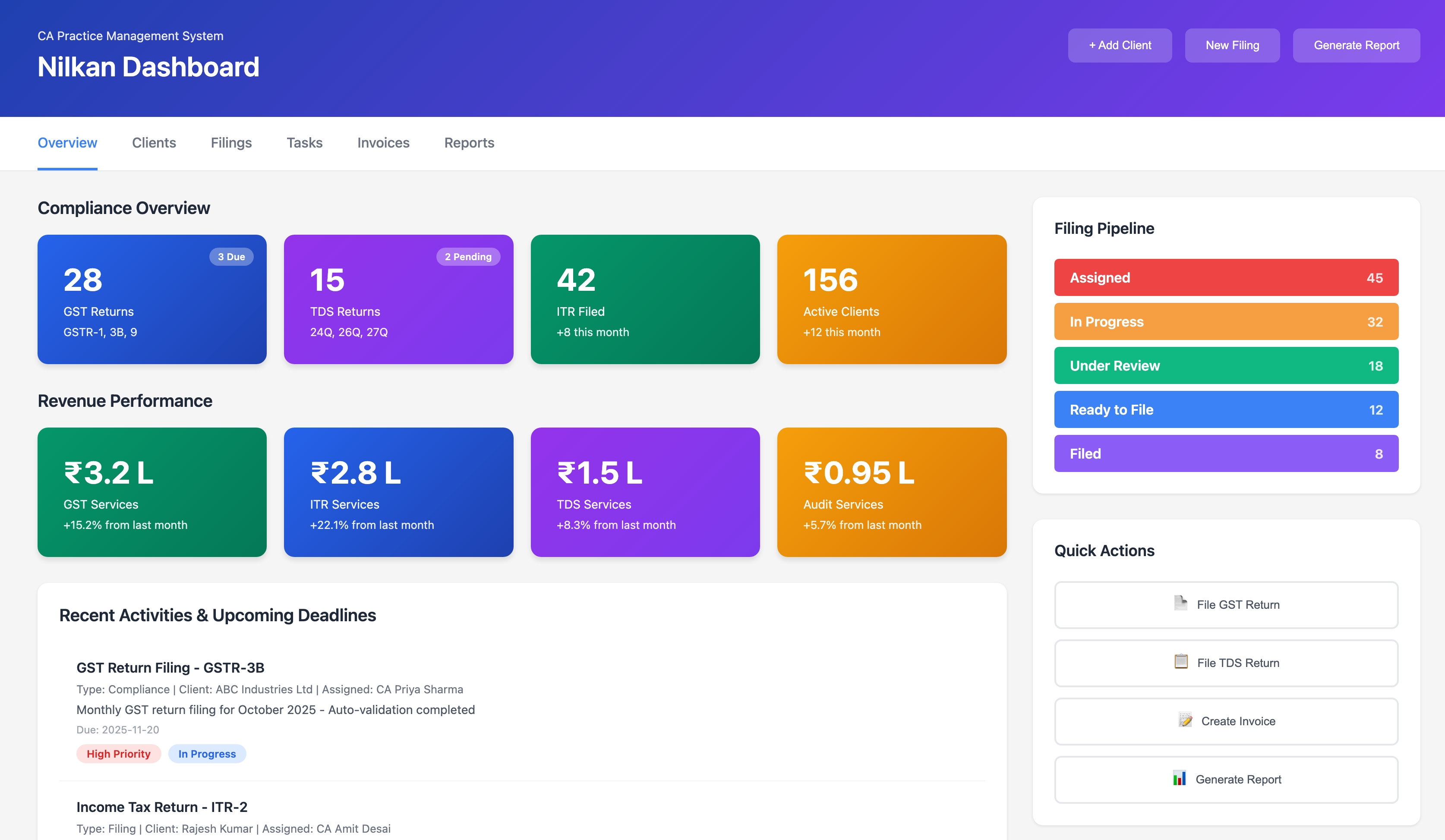Open the green Under Review pipeline stage
The image size is (1445, 840).
click(x=1226, y=366)
